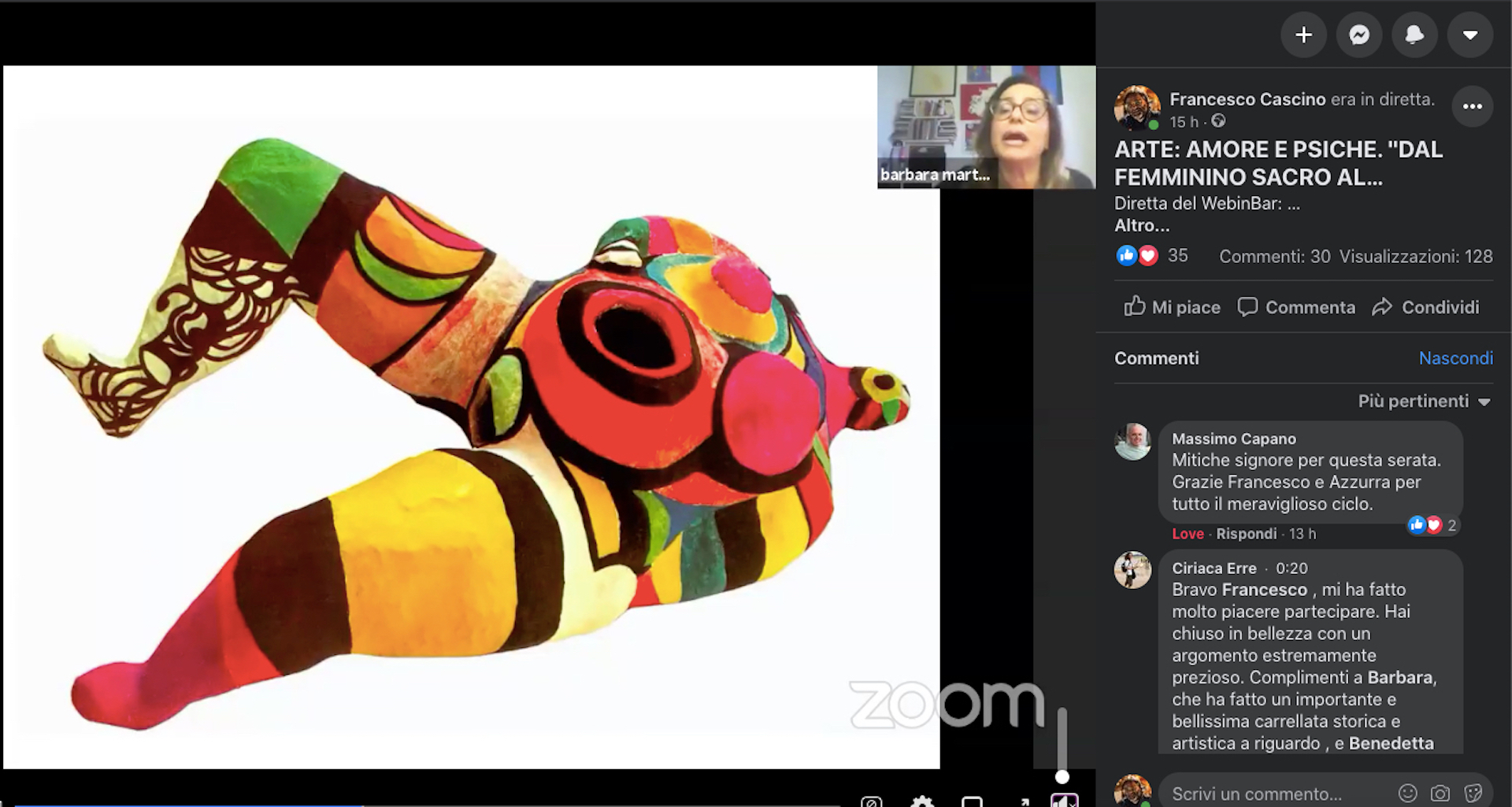Click the Commenta button
The width and height of the screenshot is (1512, 807).
pyautogui.click(x=1296, y=307)
